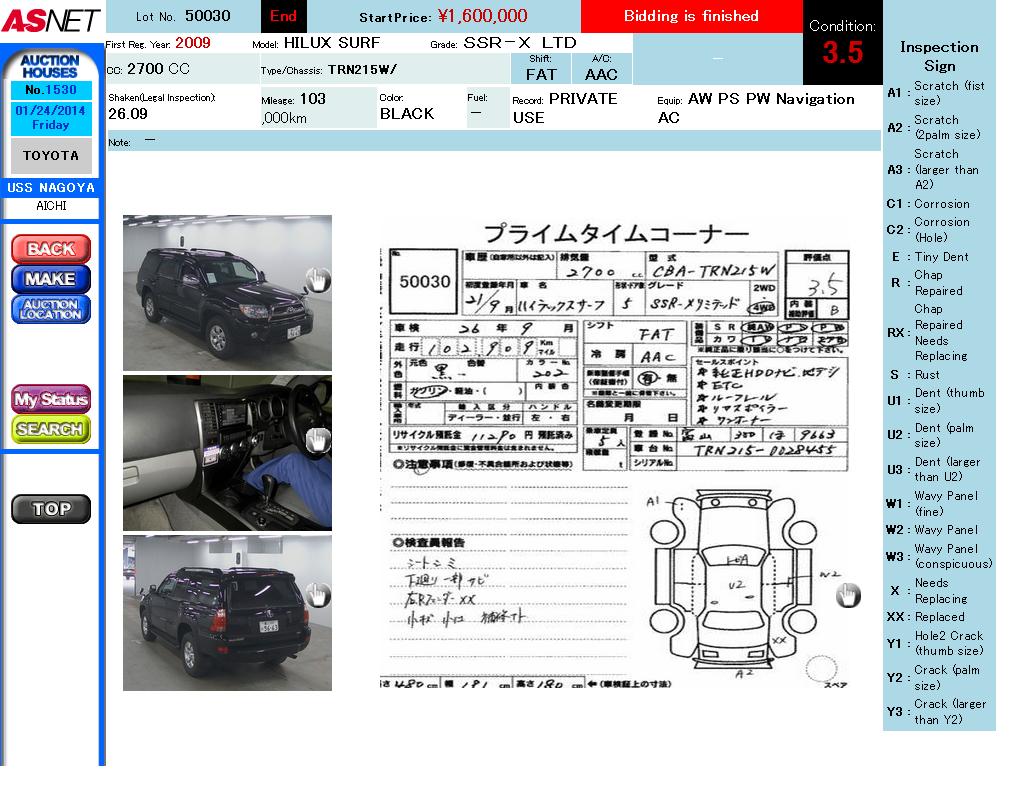Select USS NAGOYA auction house
1014x803 pixels.
51,188
